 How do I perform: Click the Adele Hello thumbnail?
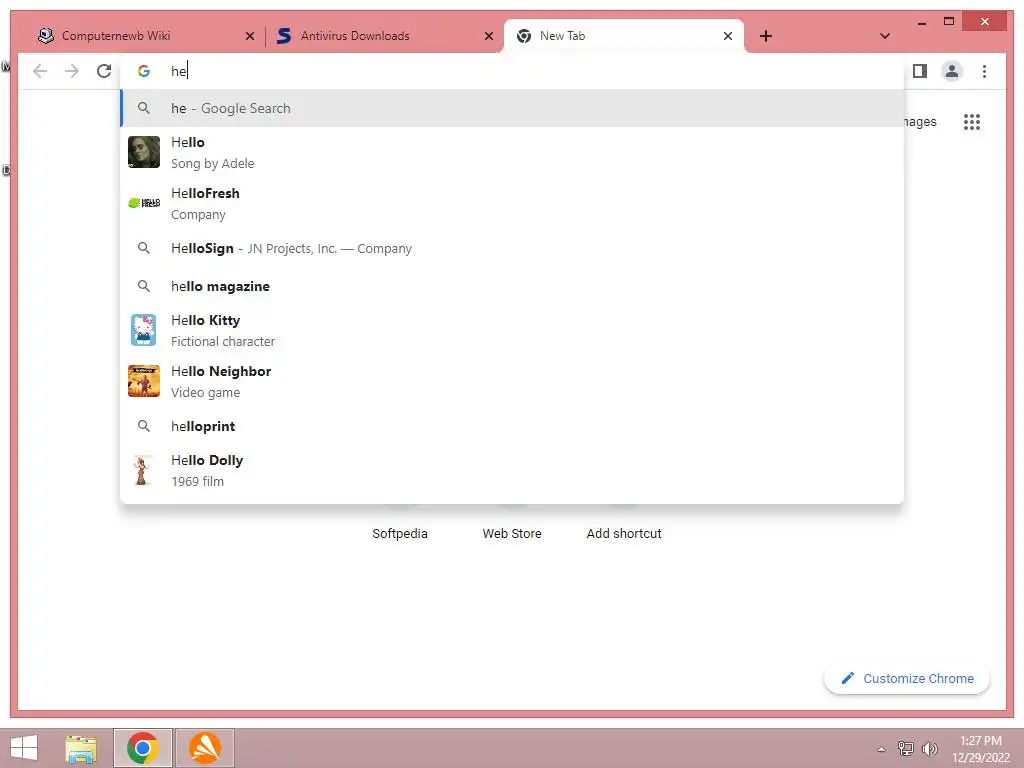click(x=144, y=152)
